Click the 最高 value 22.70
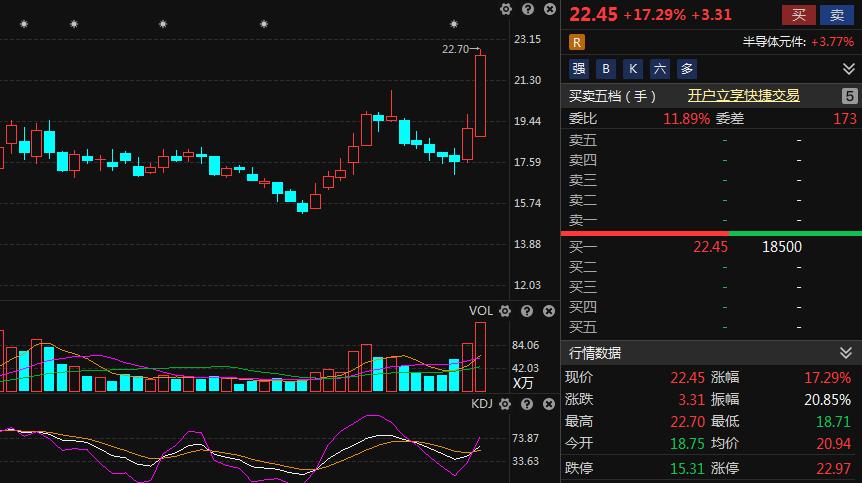 [687, 421]
